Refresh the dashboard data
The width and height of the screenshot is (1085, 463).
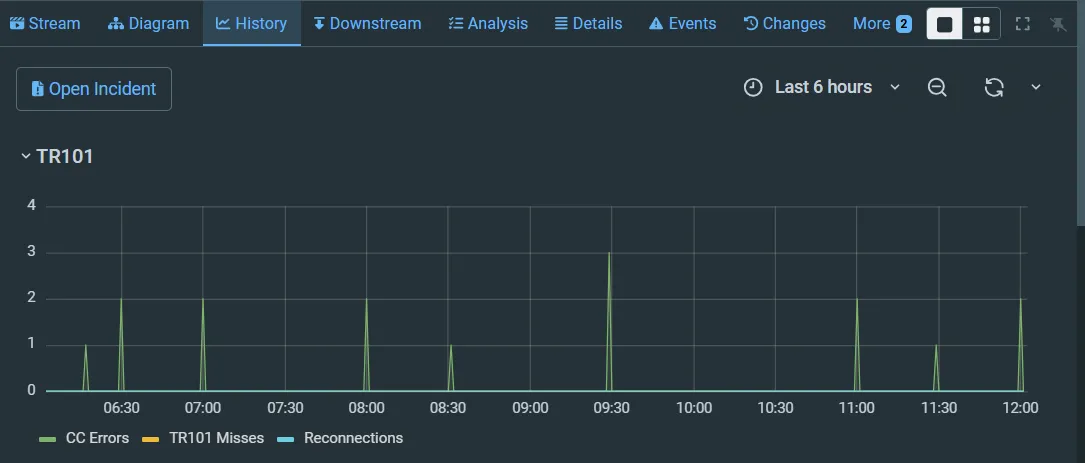[994, 87]
